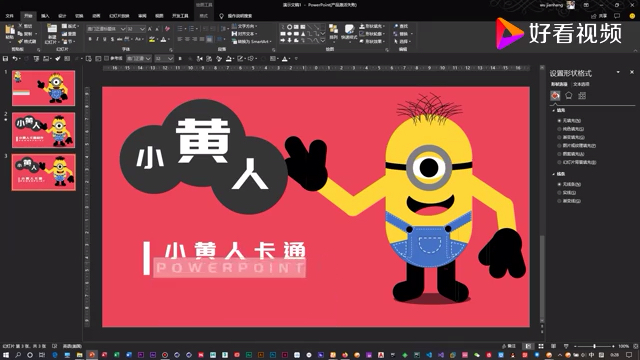This screenshot has width=640, height=360.
Task: Toggle underline formatting
Action: (x=105, y=39)
